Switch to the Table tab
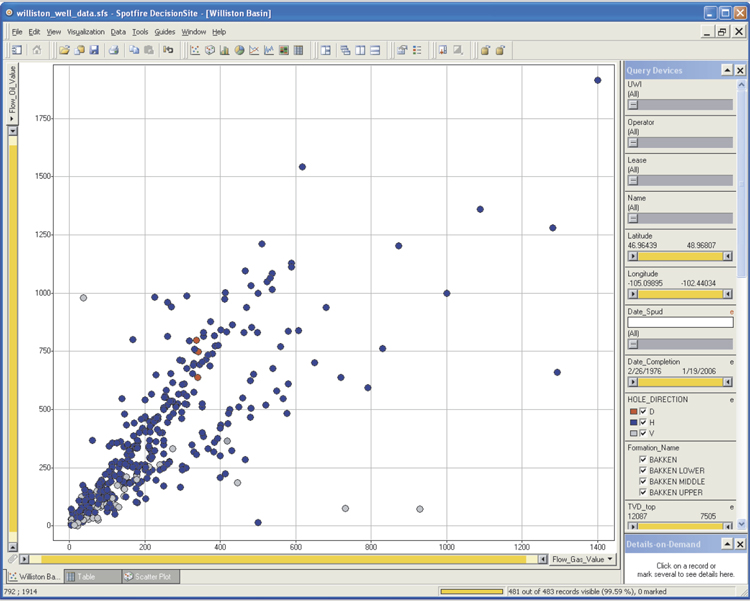The width and height of the screenshot is (750, 601). 92,577
